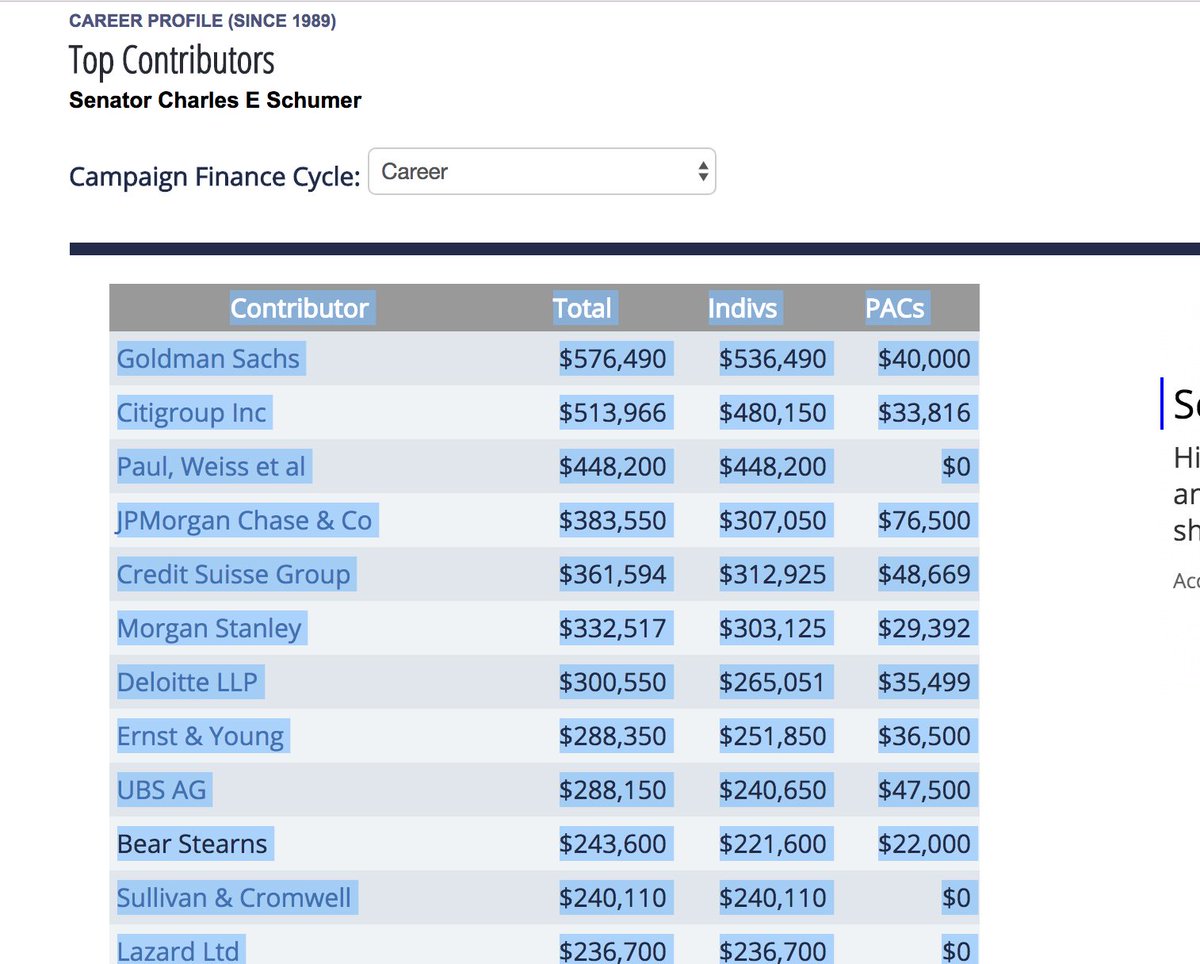1200x964 pixels.
Task: Click the Senator Charles E Schumer name
Action: tap(215, 100)
